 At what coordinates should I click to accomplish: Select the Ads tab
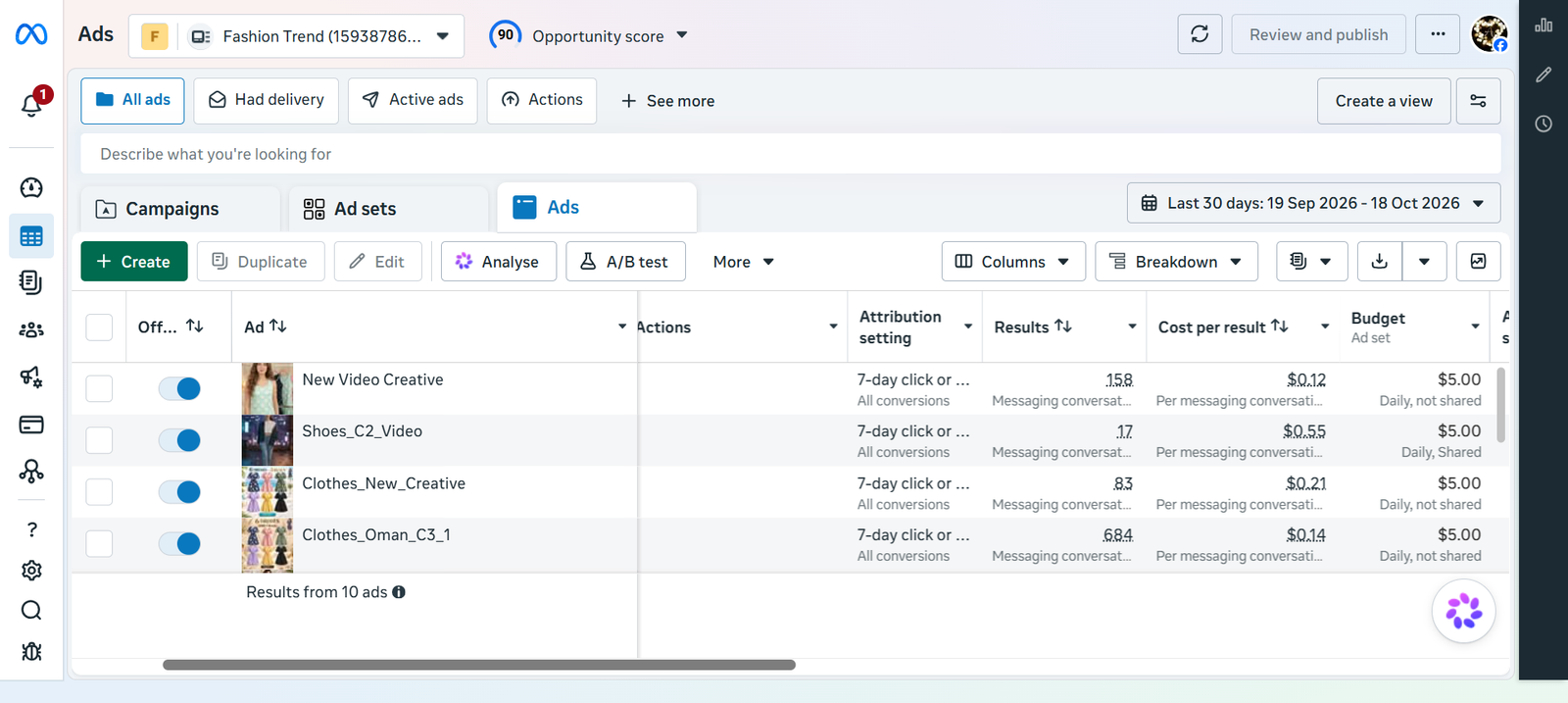click(x=597, y=208)
